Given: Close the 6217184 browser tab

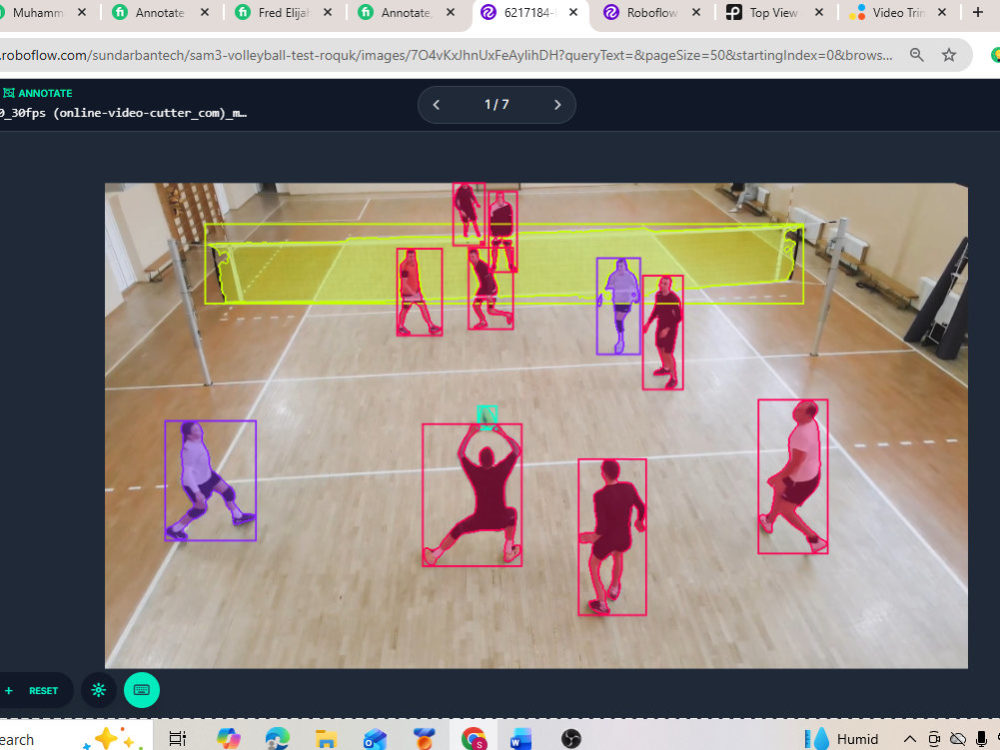Looking at the screenshot, I should 573,12.
